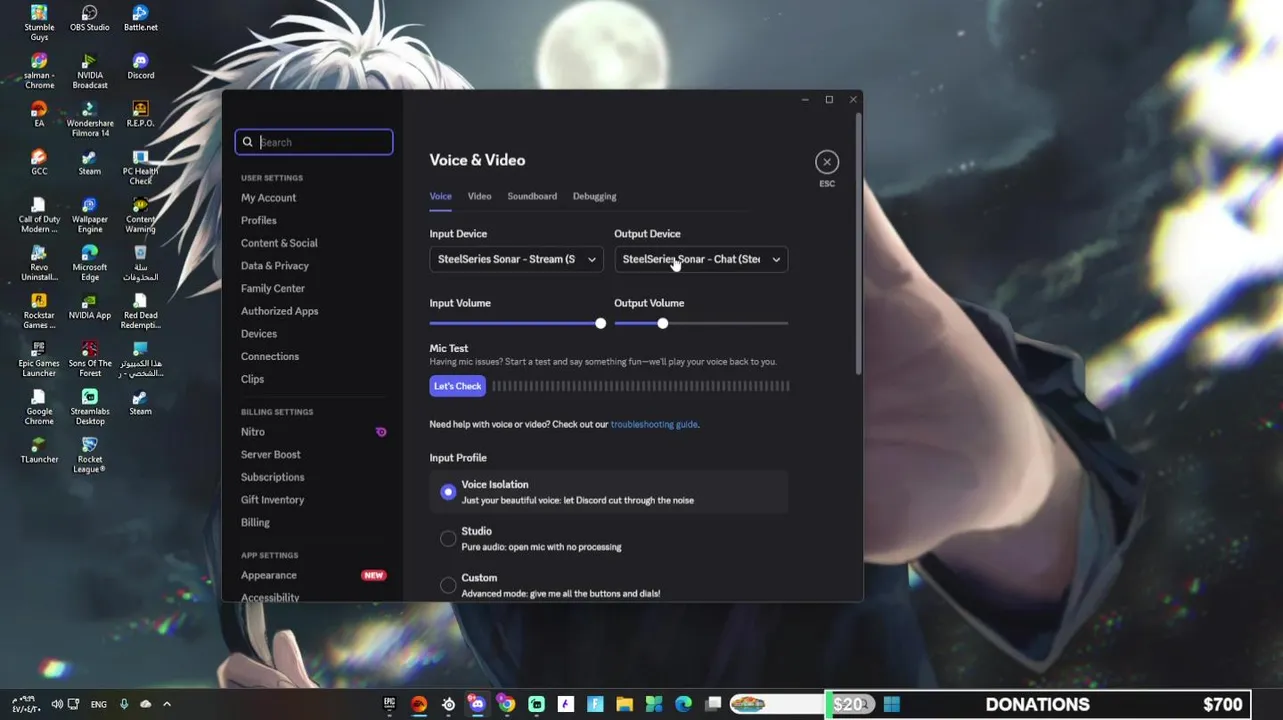Image resolution: width=1283 pixels, height=720 pixels.
Task: Click the Output Volume slider handle
Action: coord(662,323)
